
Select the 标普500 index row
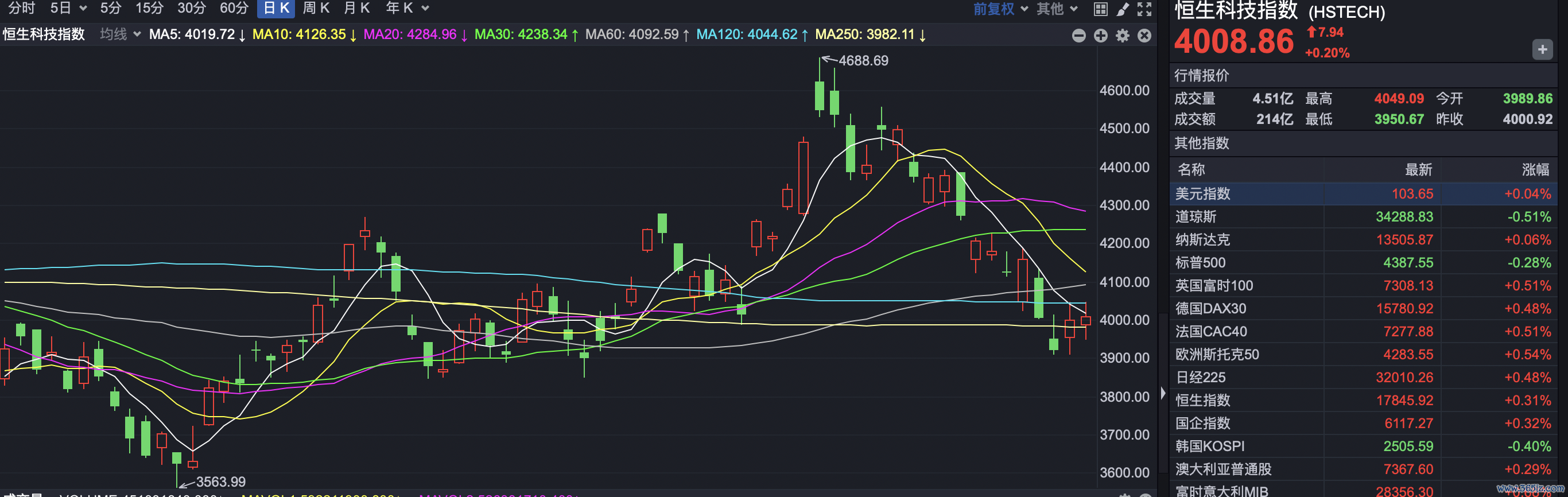click(x=1363, y=263)
